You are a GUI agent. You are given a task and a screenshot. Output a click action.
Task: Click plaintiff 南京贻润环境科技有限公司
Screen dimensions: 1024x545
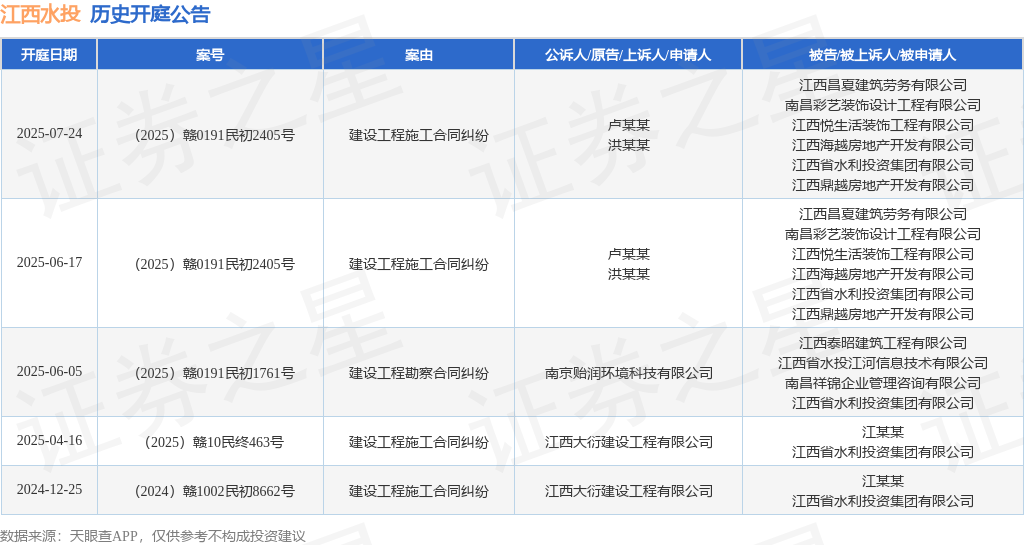[x=628, y=373]
